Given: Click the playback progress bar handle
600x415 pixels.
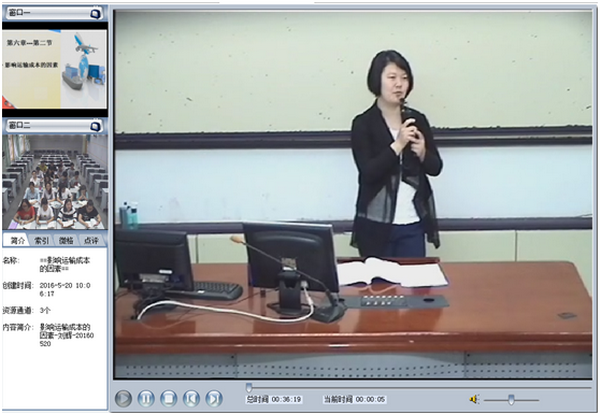Looking at the screenshot, I should coord(249,387).
